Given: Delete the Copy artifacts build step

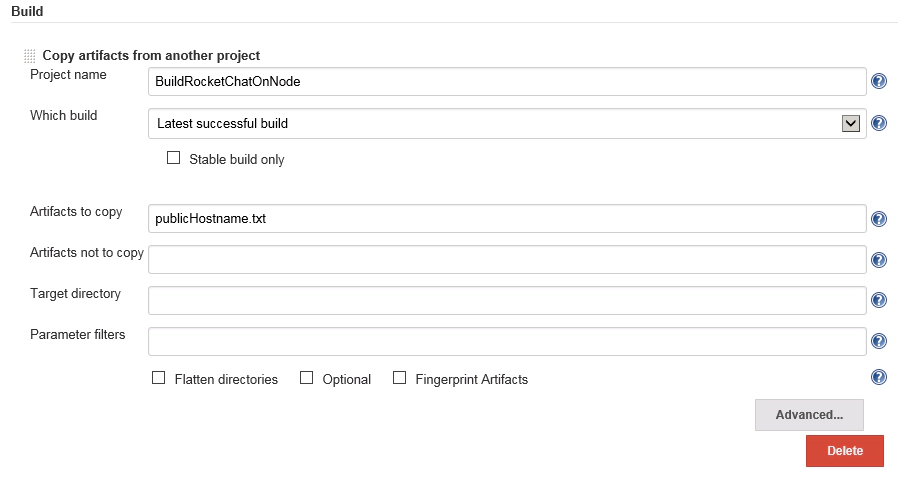Looking at the screenshot, I should [844, 451].
